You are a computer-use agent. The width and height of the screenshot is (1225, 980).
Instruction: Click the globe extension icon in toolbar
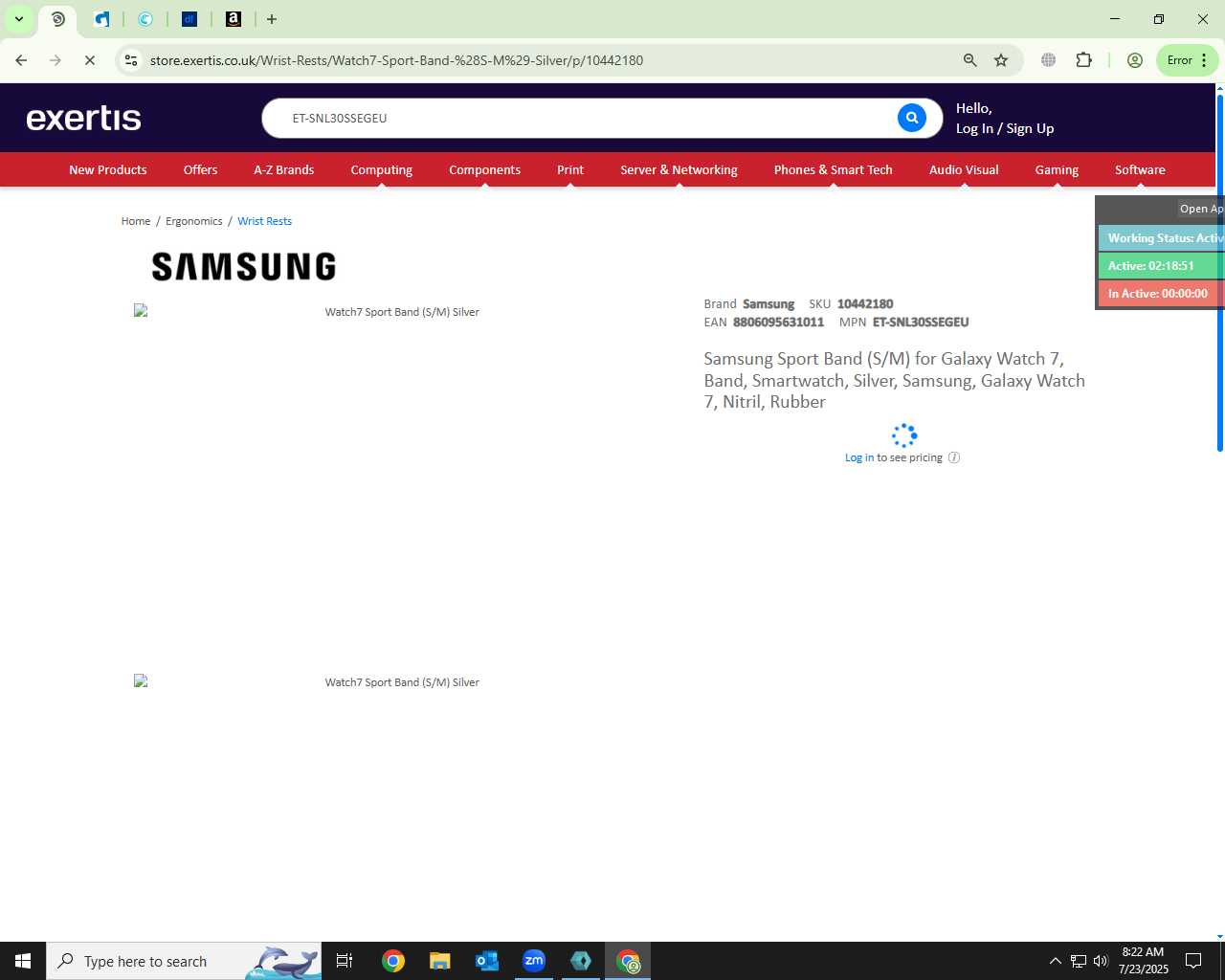click(1049, 60)
